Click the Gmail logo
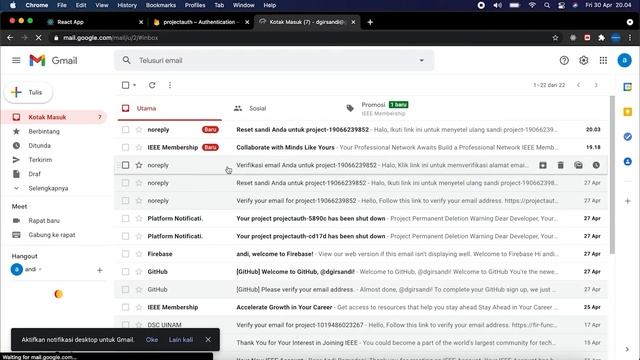This screenshot has width=640, height=360. 53,60
